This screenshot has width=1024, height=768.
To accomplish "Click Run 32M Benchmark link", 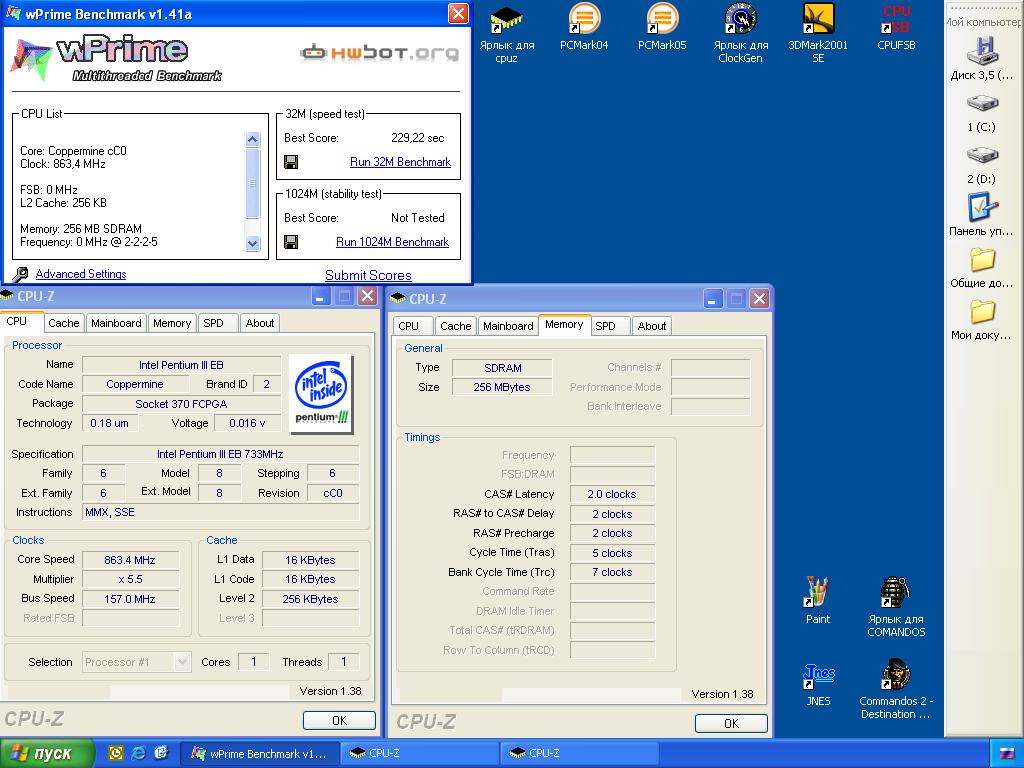I will coord(400,162).
